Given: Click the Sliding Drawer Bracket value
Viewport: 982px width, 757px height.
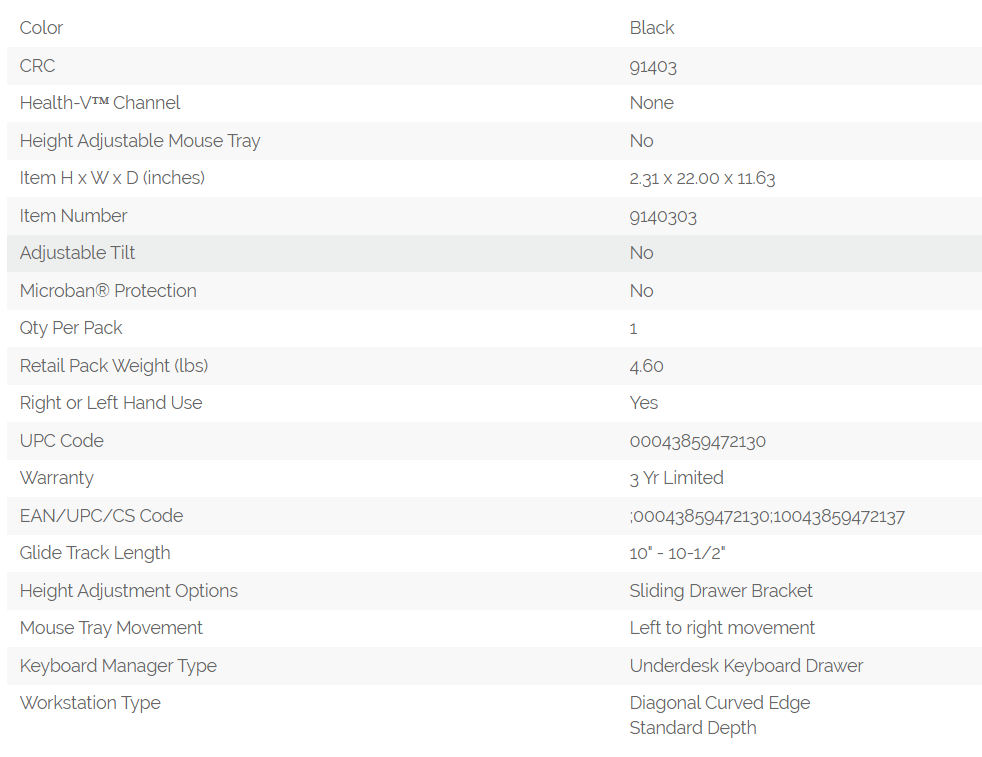Looking at the screenshot, I should [721, 591].
